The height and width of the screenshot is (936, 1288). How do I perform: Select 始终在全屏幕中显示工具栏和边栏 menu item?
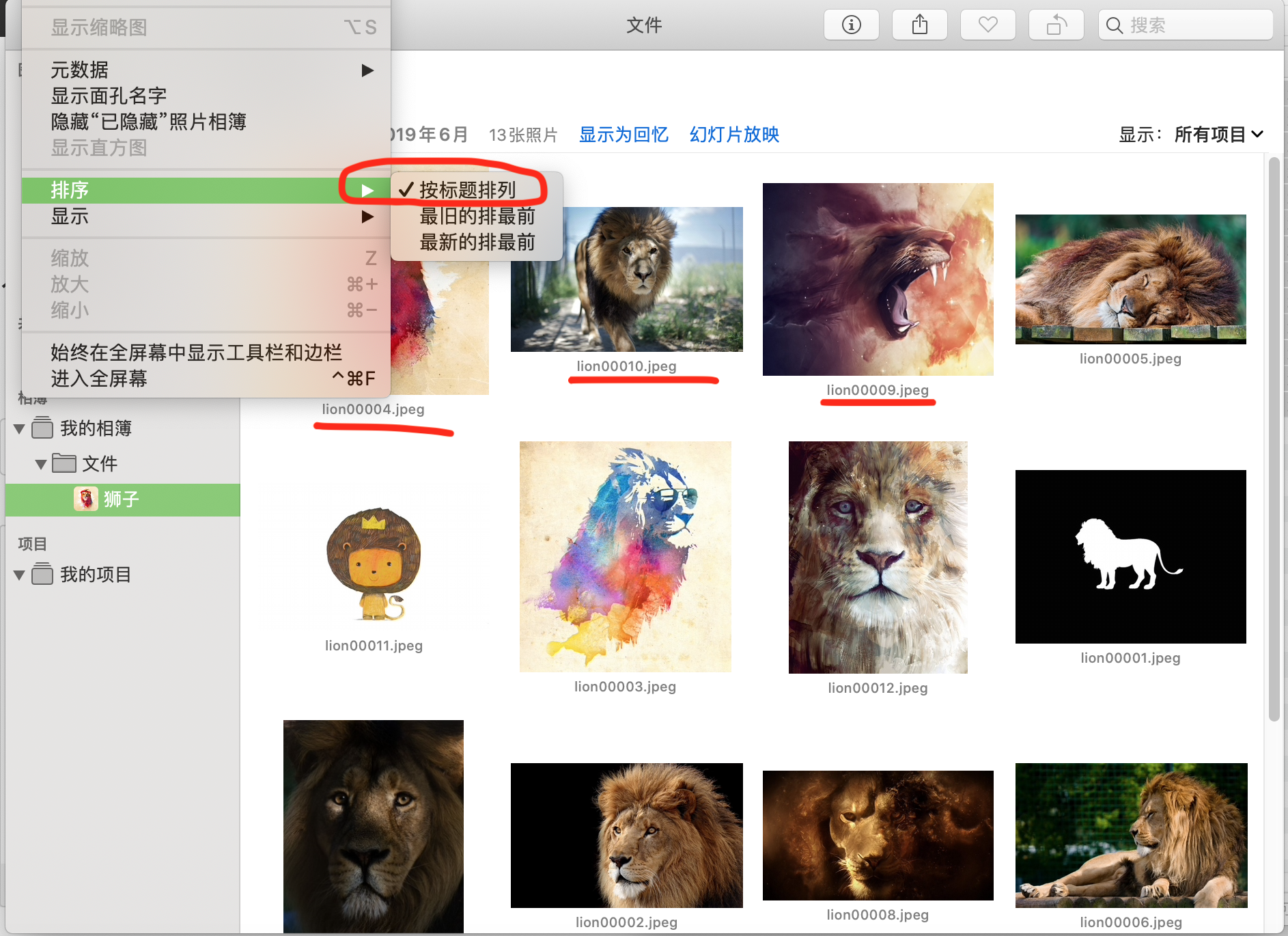point(206,353)
